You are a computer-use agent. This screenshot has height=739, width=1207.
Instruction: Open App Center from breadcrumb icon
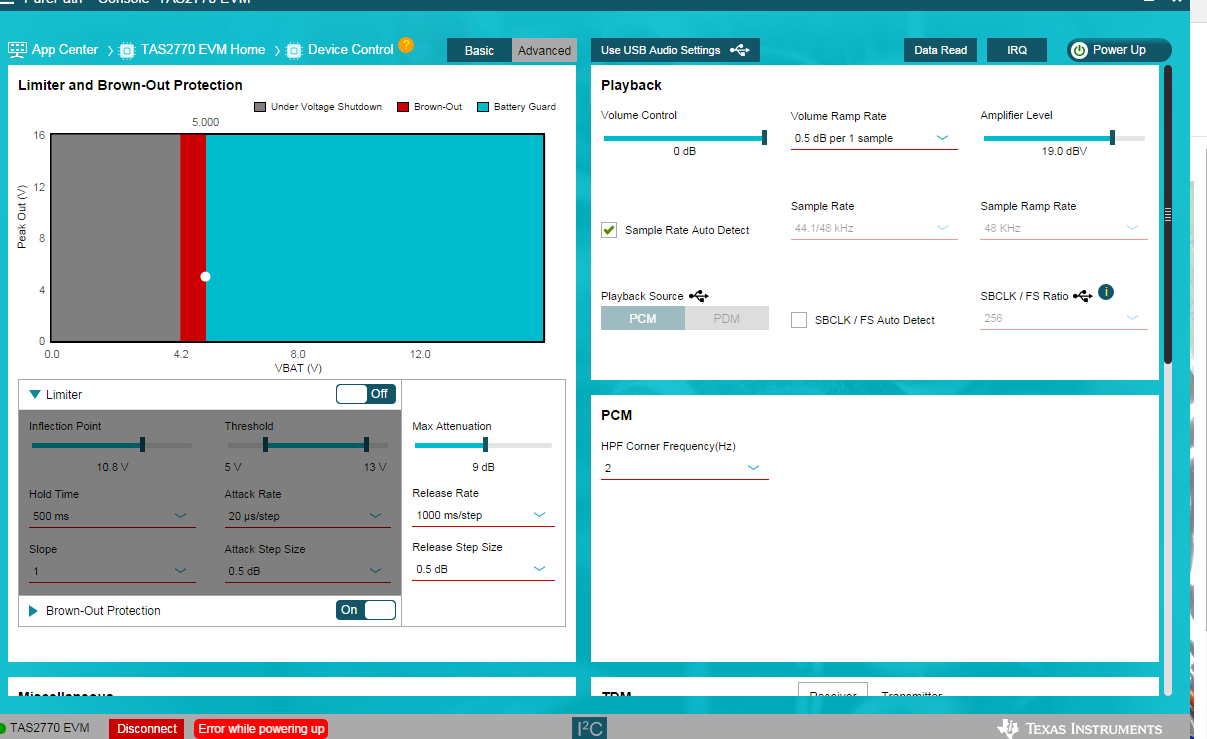click(17, 50)
